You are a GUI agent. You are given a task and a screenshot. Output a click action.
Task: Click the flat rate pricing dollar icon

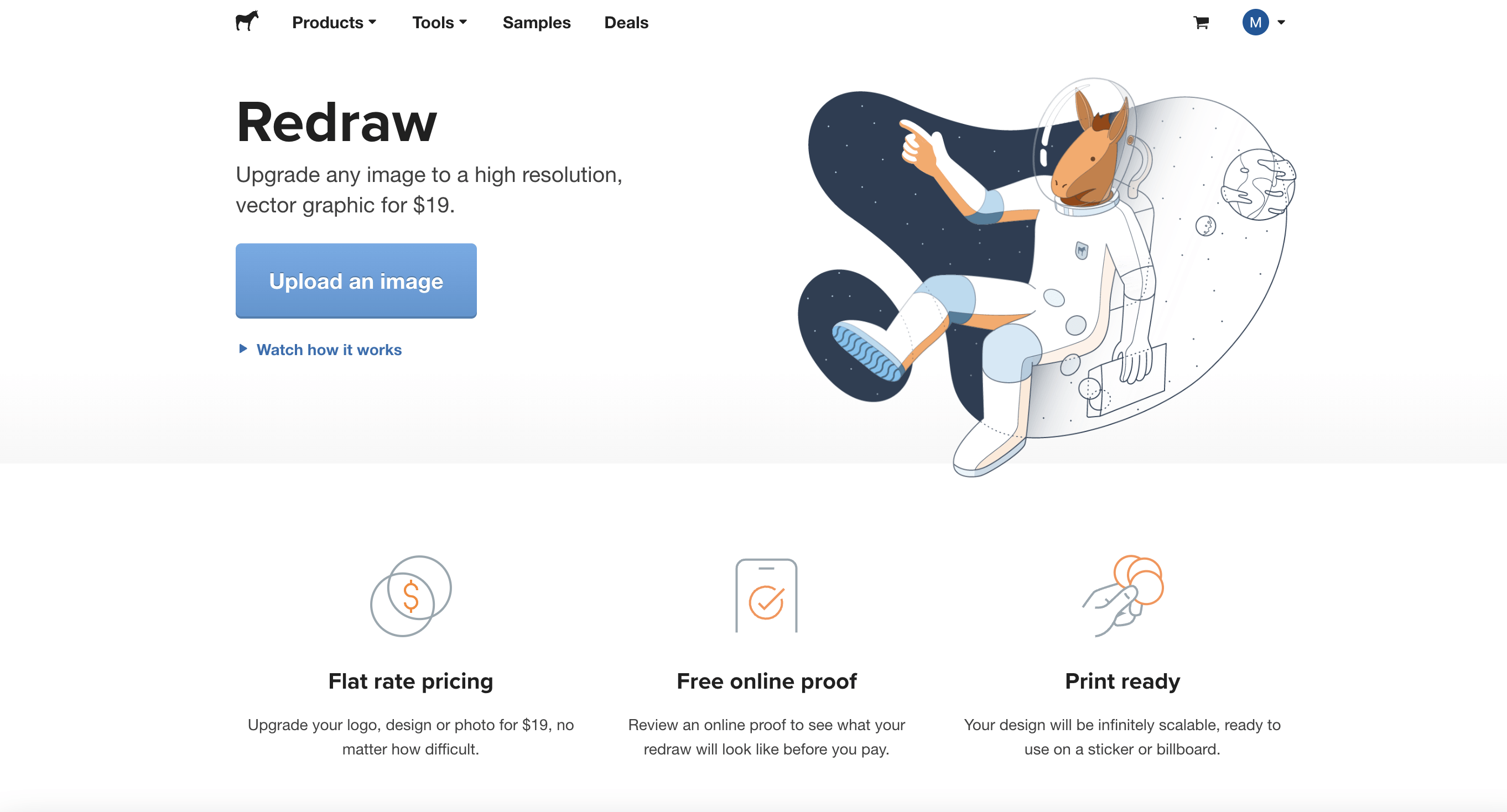[411, 596]
